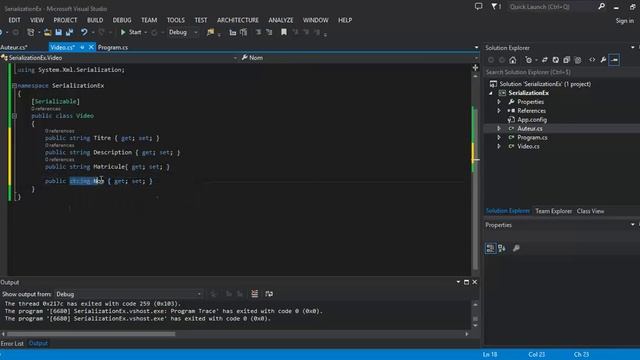Open the ARCHITECTURE menu
The height and width of the screenshot is (360, 640).
coord(238,20)
